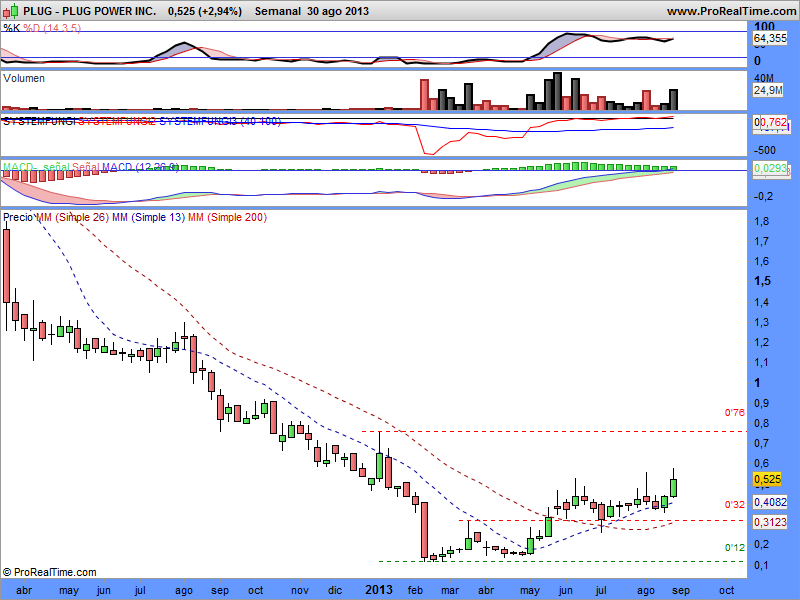800x600 pixels.
Task: Select the Volumen panel label
Action: pos(23,78)
